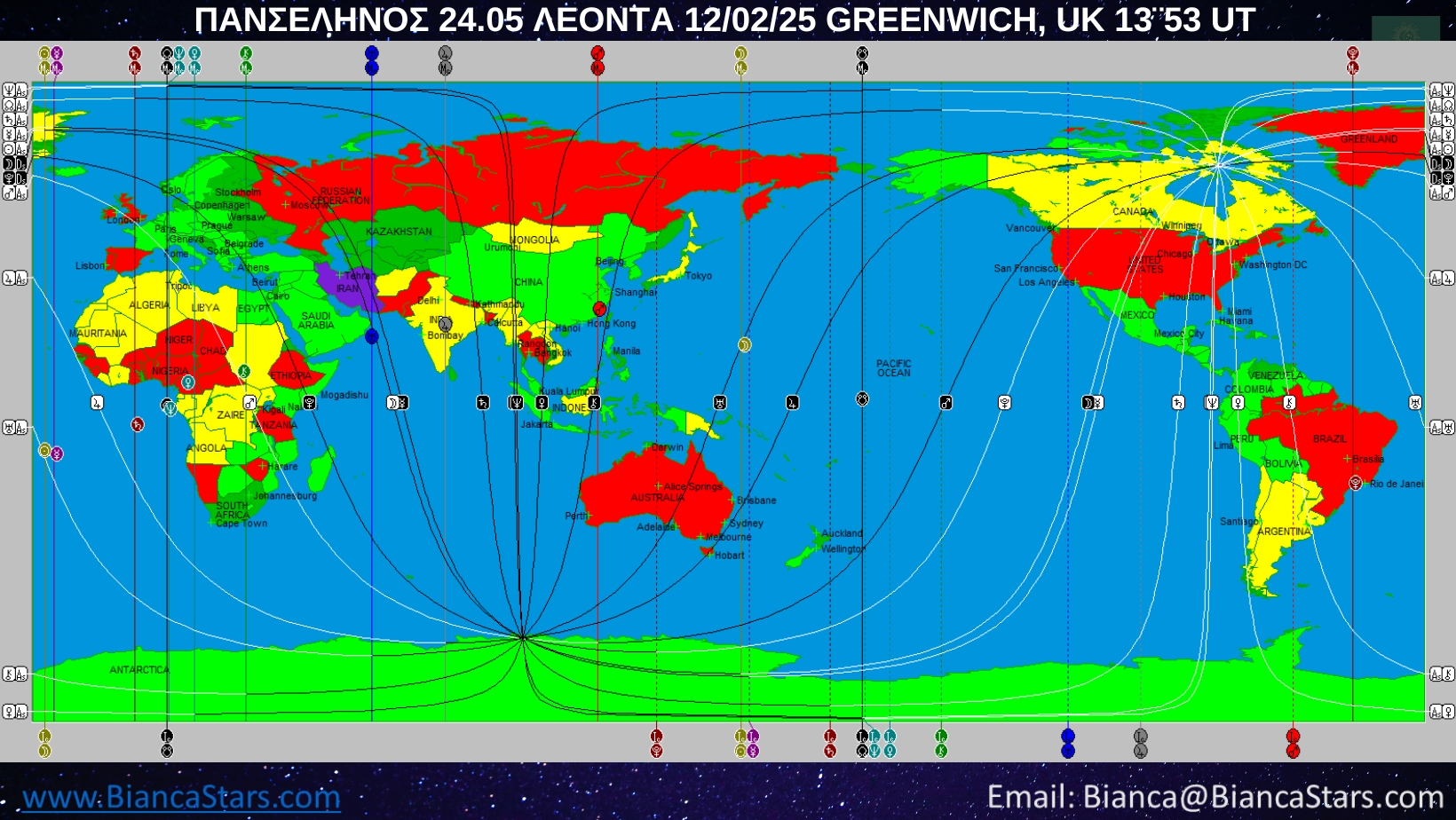
Task: Click the blue circle marker below Saudi Arabia
Action: pyautogui.click(x=371, y=336)
